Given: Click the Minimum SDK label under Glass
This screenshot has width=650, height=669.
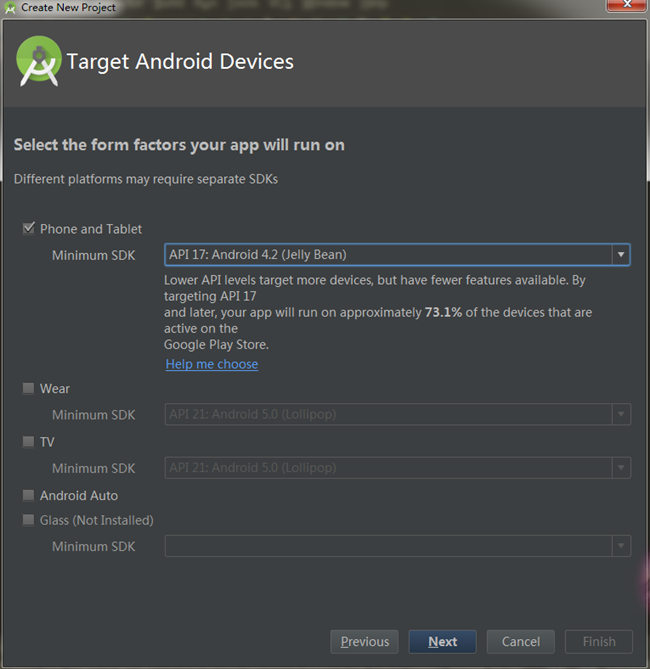Looking at the screenshot, I should (93, 546).
